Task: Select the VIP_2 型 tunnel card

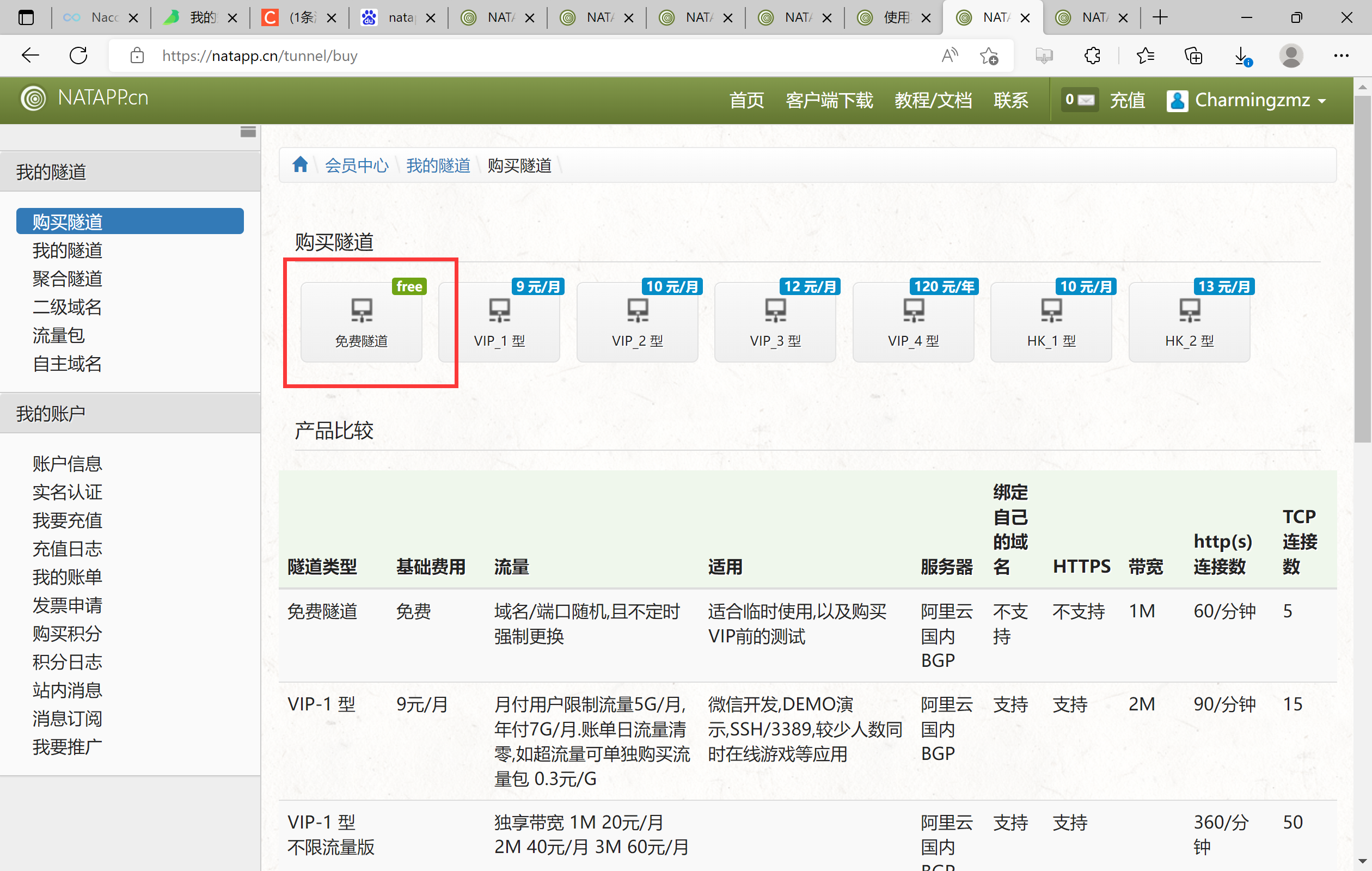Action: (x=637, y=322)
